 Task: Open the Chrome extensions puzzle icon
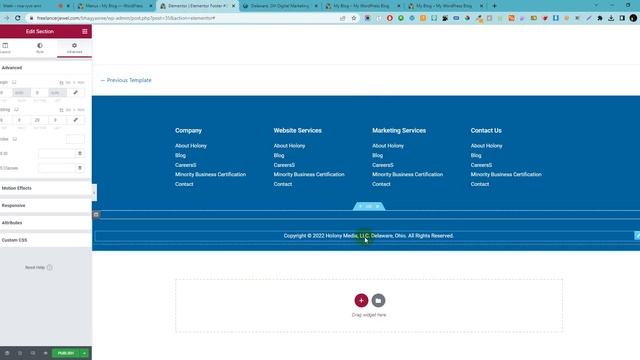[600, 18]
